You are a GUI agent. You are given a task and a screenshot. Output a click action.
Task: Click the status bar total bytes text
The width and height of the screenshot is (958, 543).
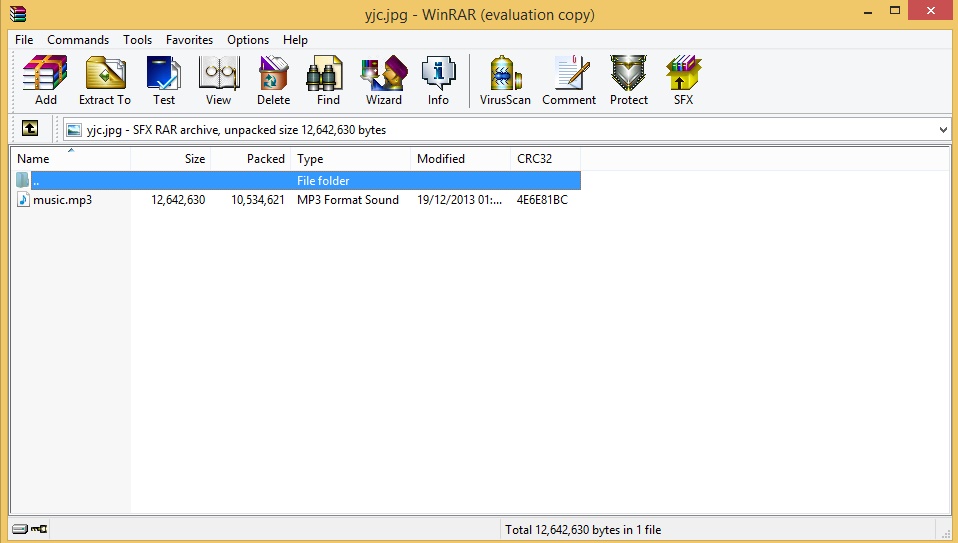[x=583, y=530]
